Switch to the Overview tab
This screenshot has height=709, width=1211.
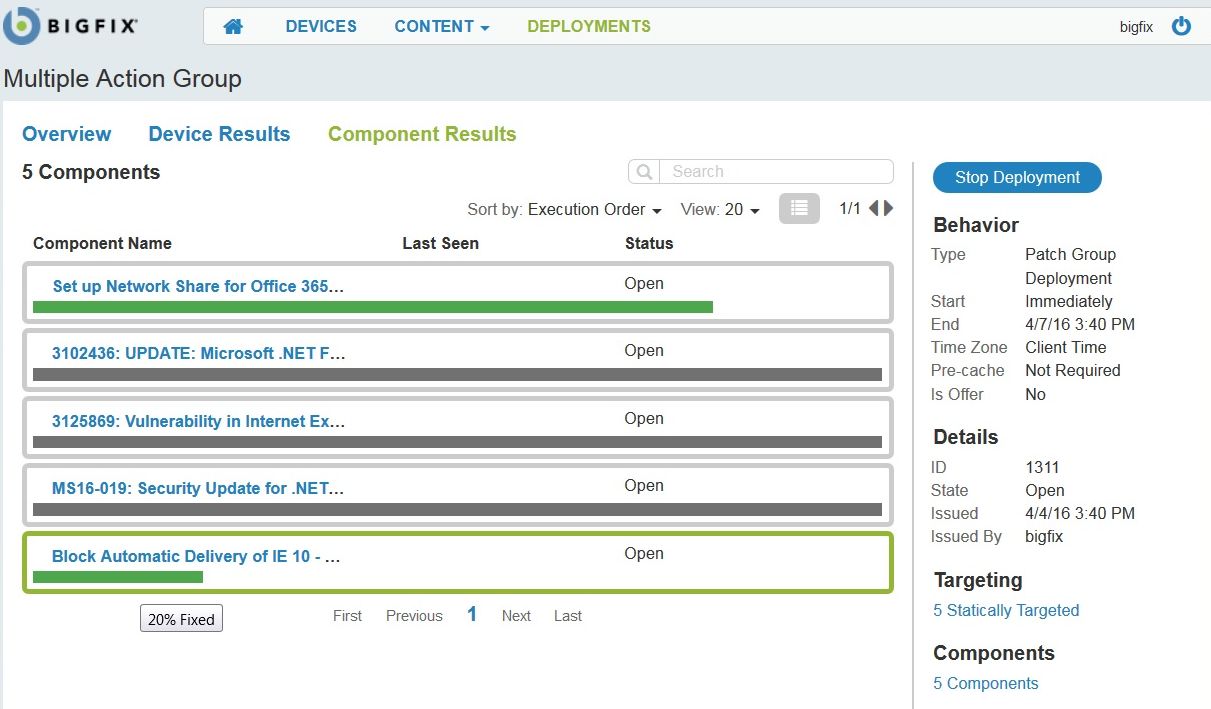tap(67, 134)
